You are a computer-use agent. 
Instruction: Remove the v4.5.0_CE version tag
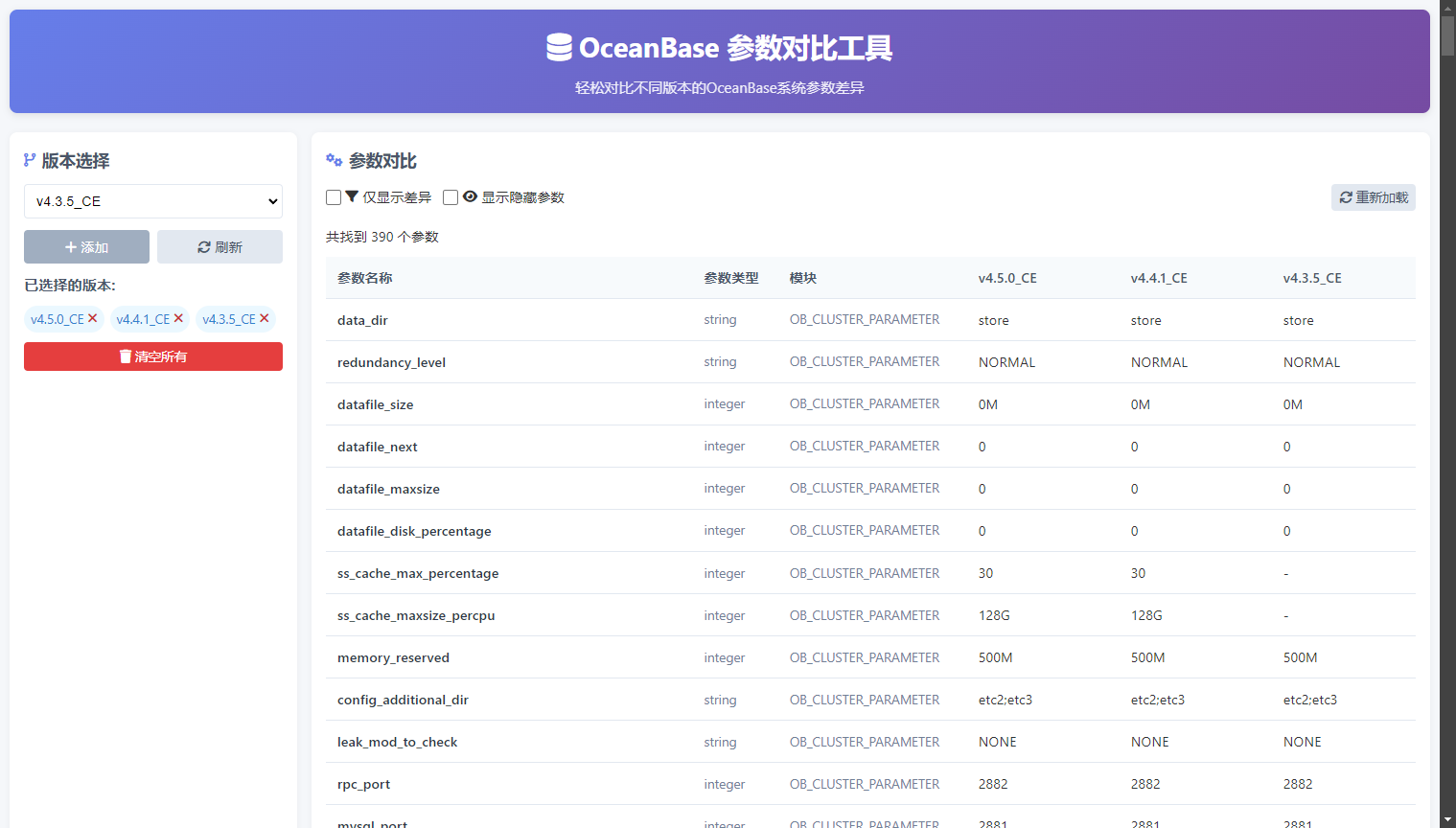coord(93,318)
